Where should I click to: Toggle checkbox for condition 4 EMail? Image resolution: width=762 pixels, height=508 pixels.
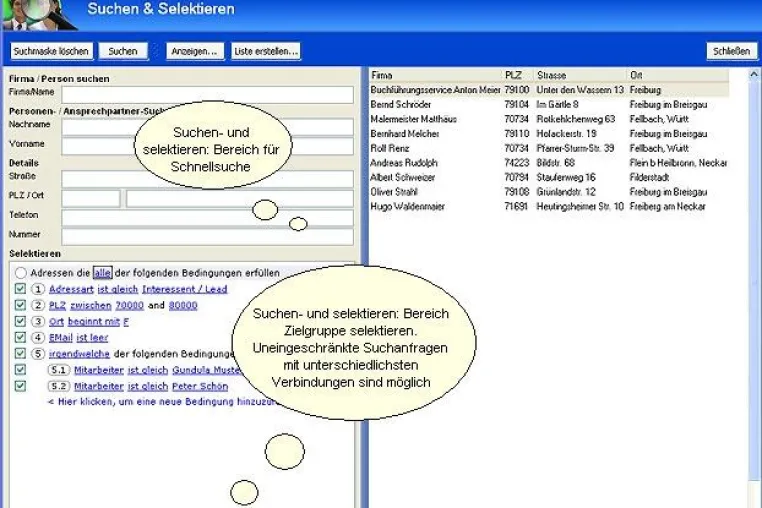point(20,337)
